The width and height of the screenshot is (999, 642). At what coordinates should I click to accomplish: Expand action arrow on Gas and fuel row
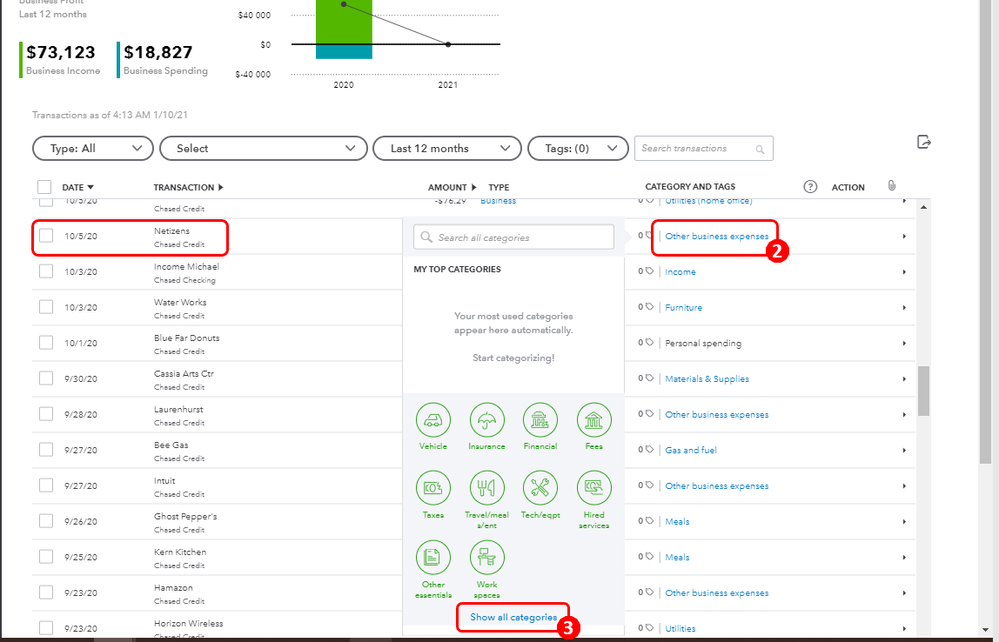point(904,450)
